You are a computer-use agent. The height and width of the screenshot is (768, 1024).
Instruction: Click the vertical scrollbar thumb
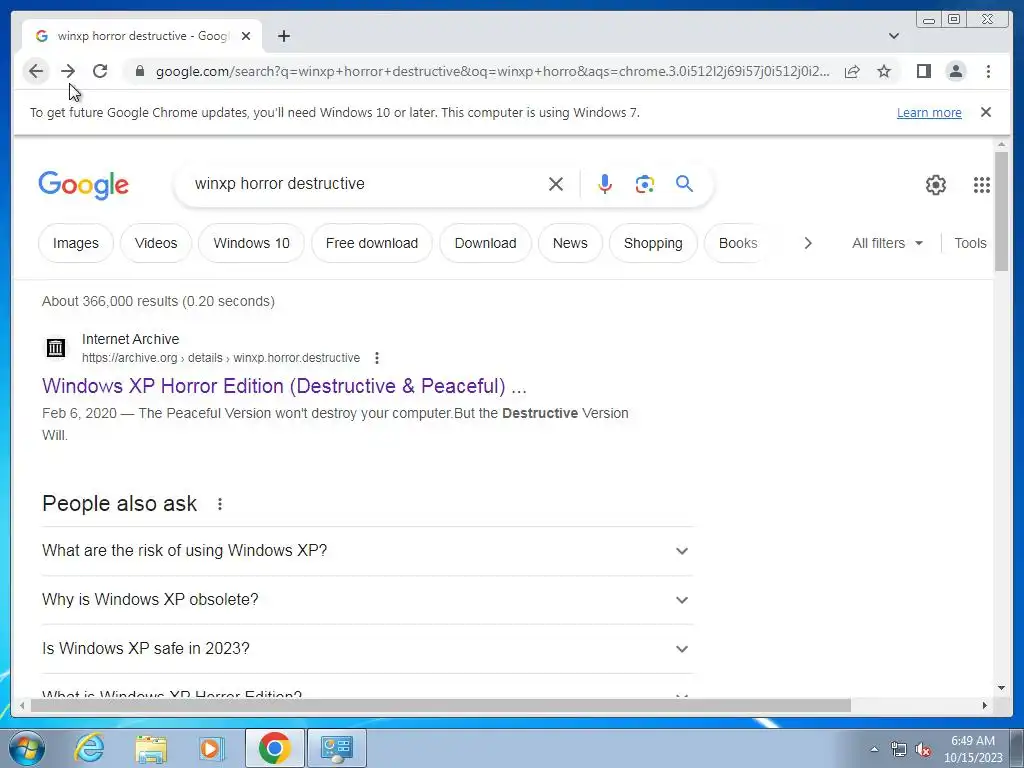point(1002,210)
